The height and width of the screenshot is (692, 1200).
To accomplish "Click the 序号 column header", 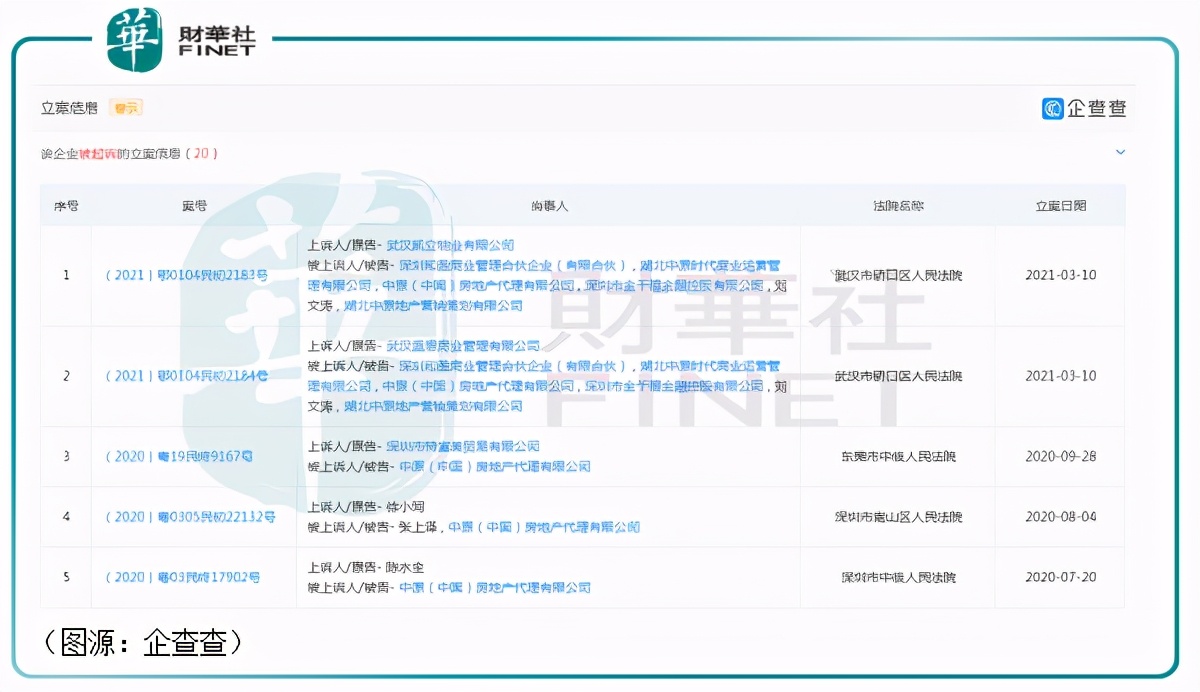I will [x=66, y=206].
